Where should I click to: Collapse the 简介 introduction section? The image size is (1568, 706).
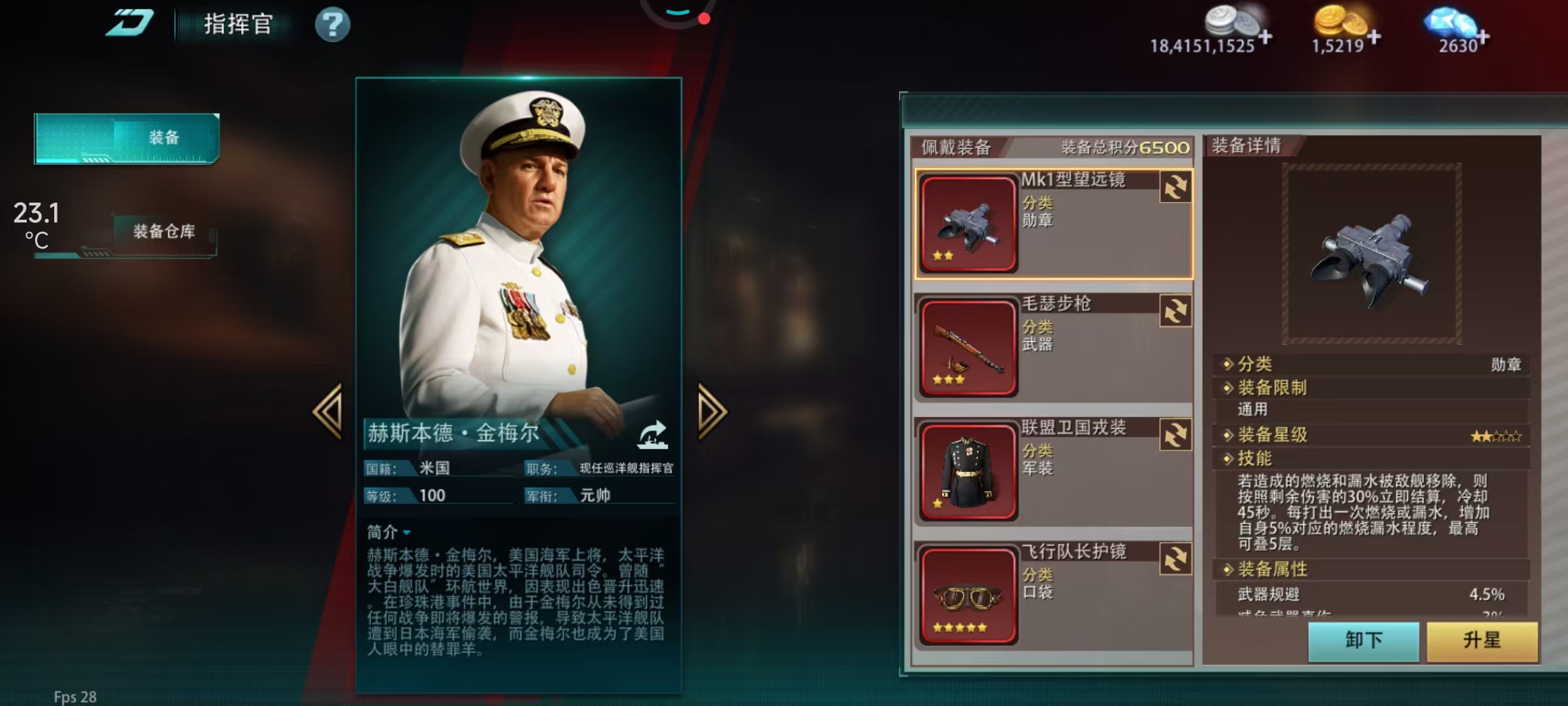point(389,532)
